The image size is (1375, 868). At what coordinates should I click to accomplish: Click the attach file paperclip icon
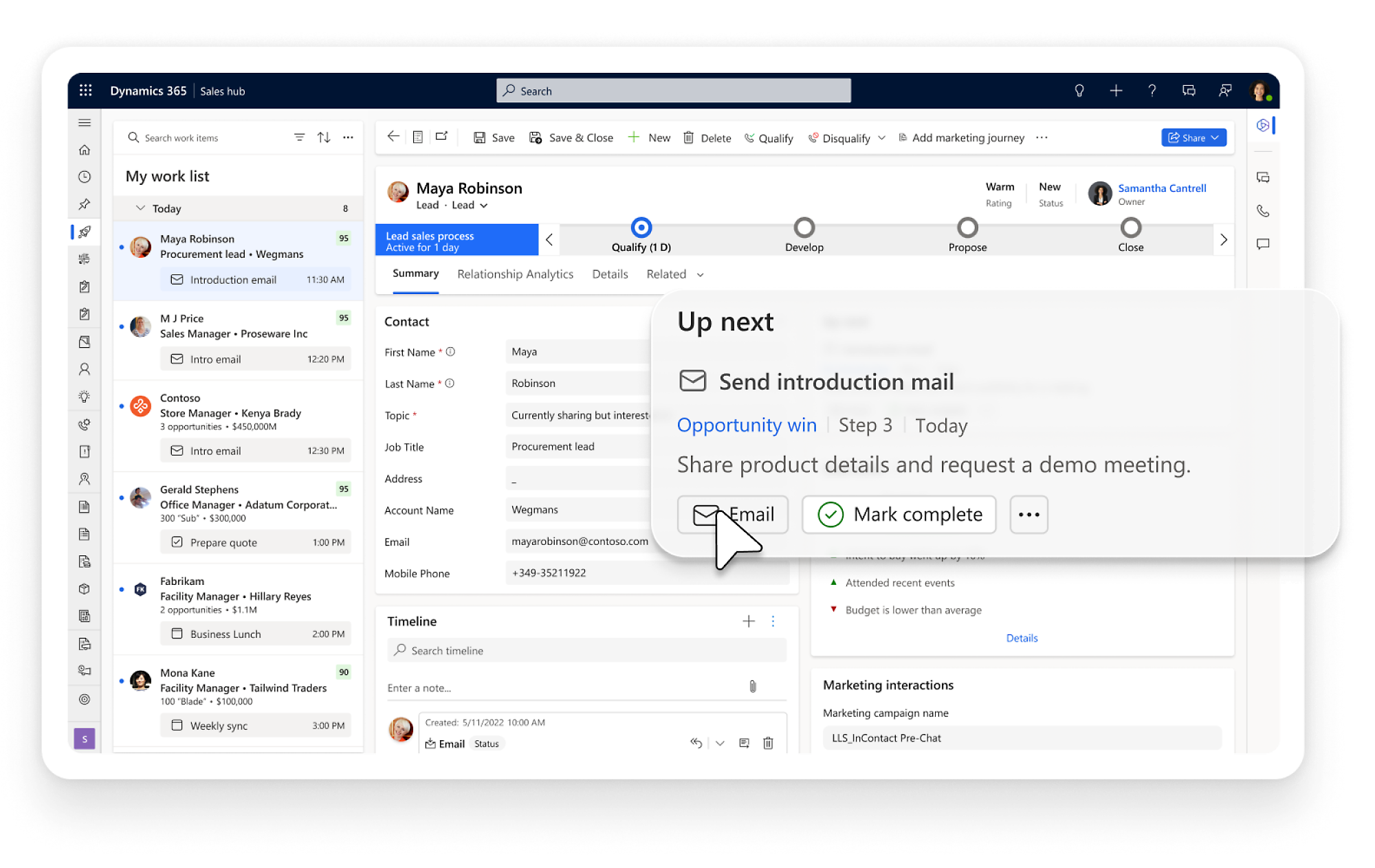click(753, 687)
